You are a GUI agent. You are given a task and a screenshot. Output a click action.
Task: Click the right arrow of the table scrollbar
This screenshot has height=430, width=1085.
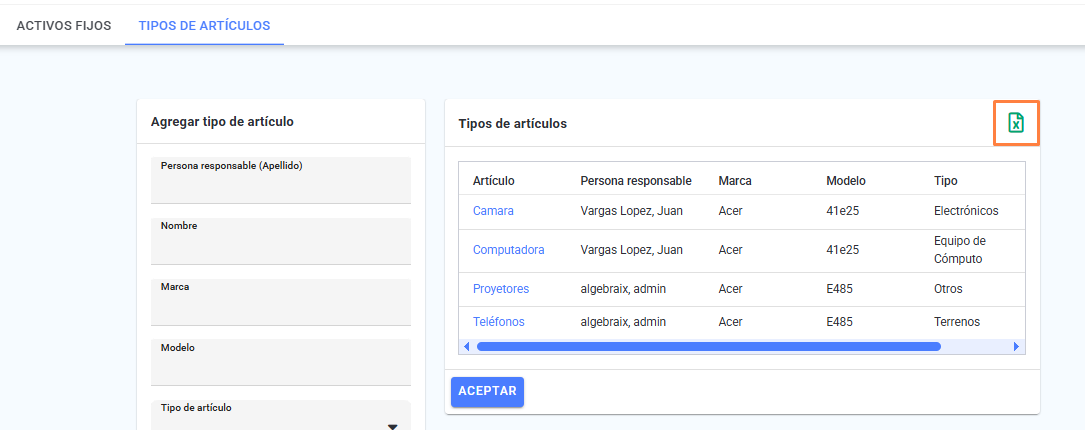point(1016,346)
